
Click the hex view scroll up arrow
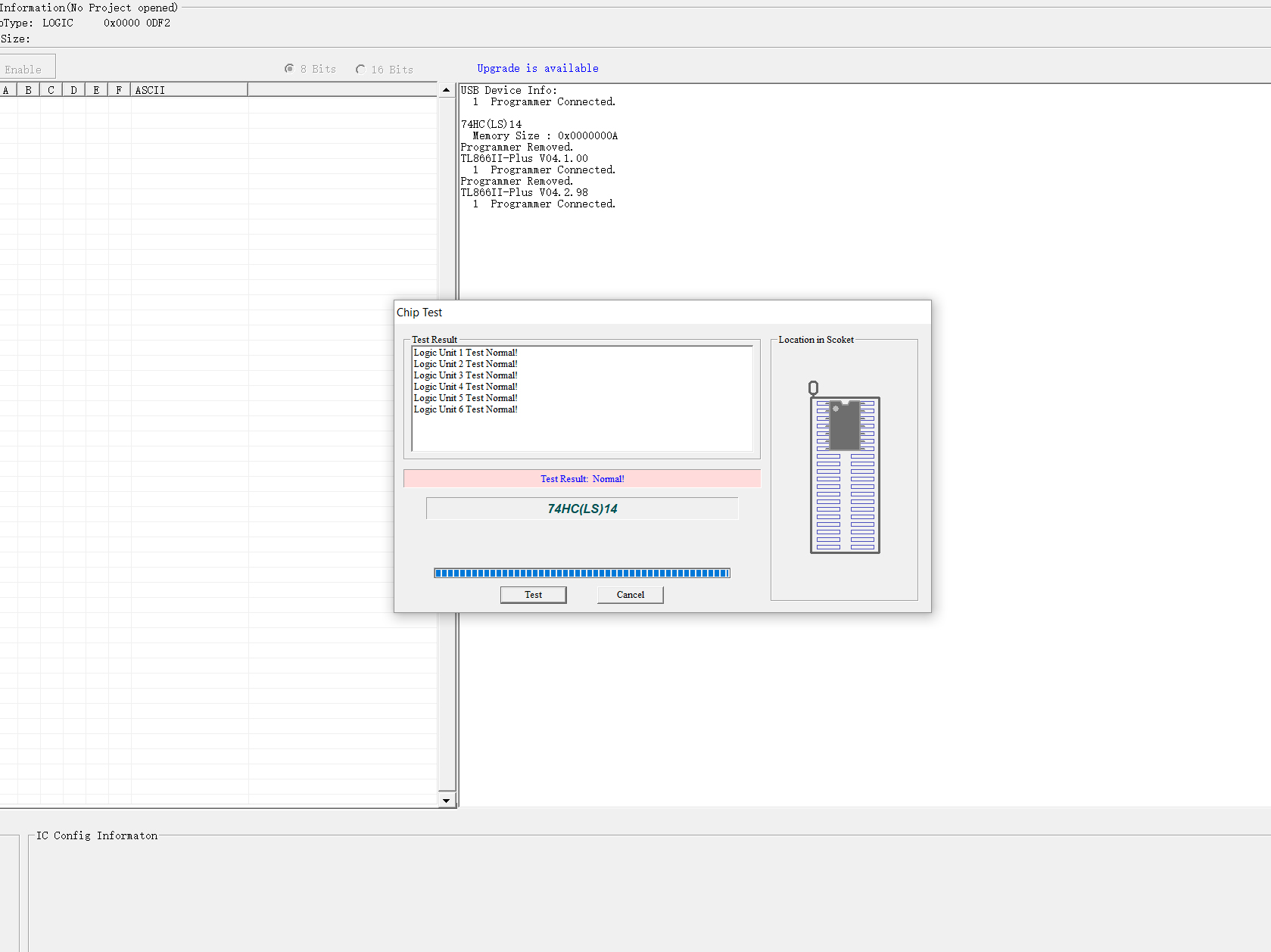447,90
